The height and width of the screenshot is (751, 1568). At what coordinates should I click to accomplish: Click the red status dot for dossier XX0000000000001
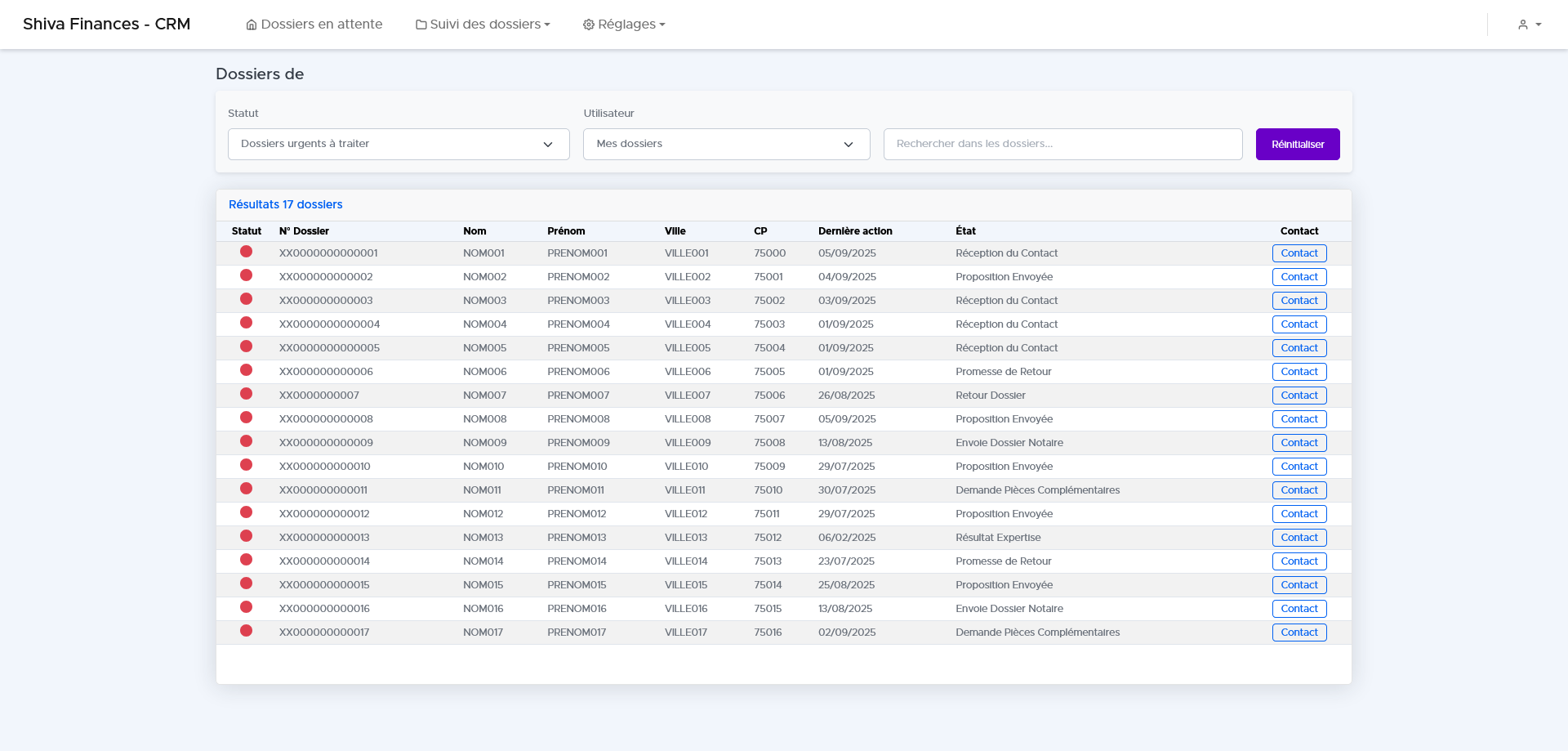[x=246, y=252]
